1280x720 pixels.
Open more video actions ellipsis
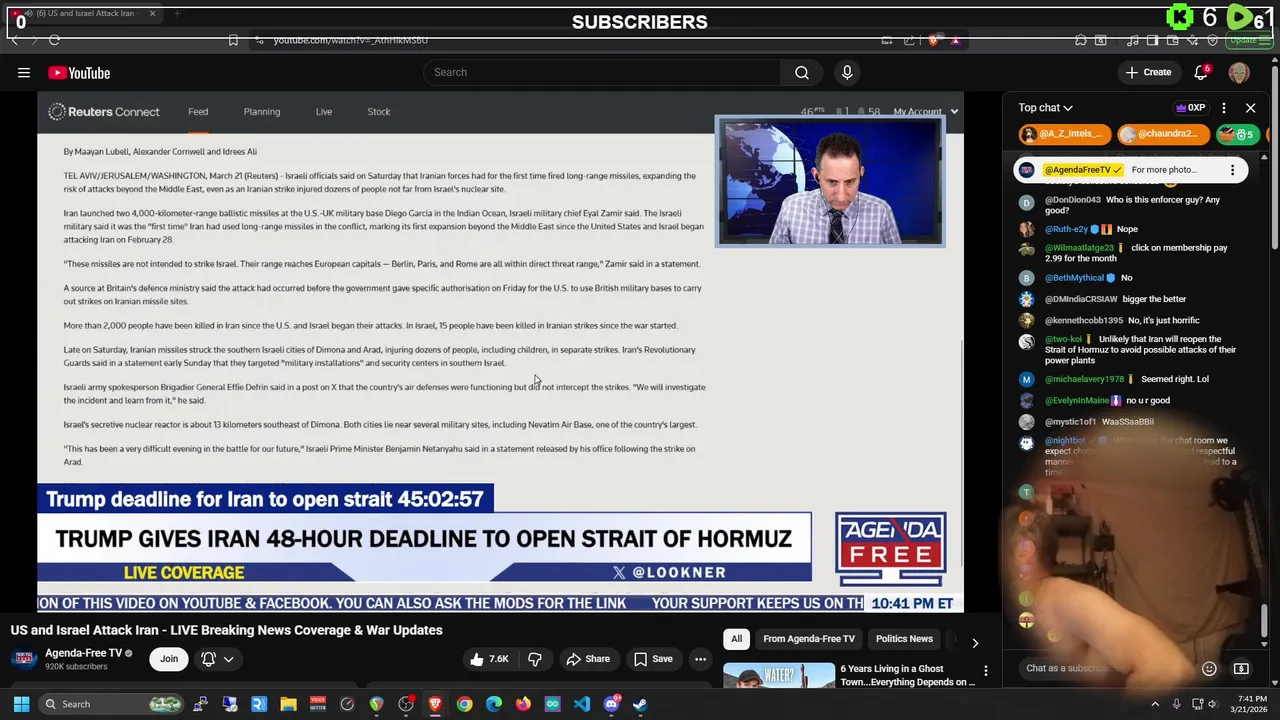[700, 659]
